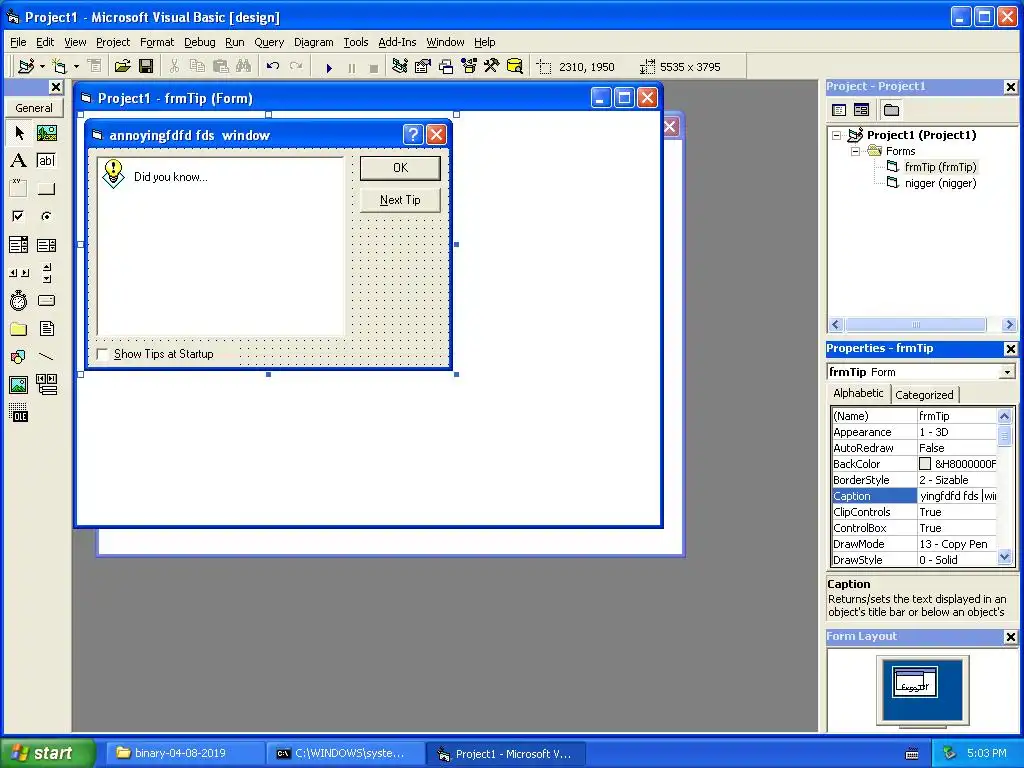
Task: Toggle Folders in Project panel
Action: (891, 110)
